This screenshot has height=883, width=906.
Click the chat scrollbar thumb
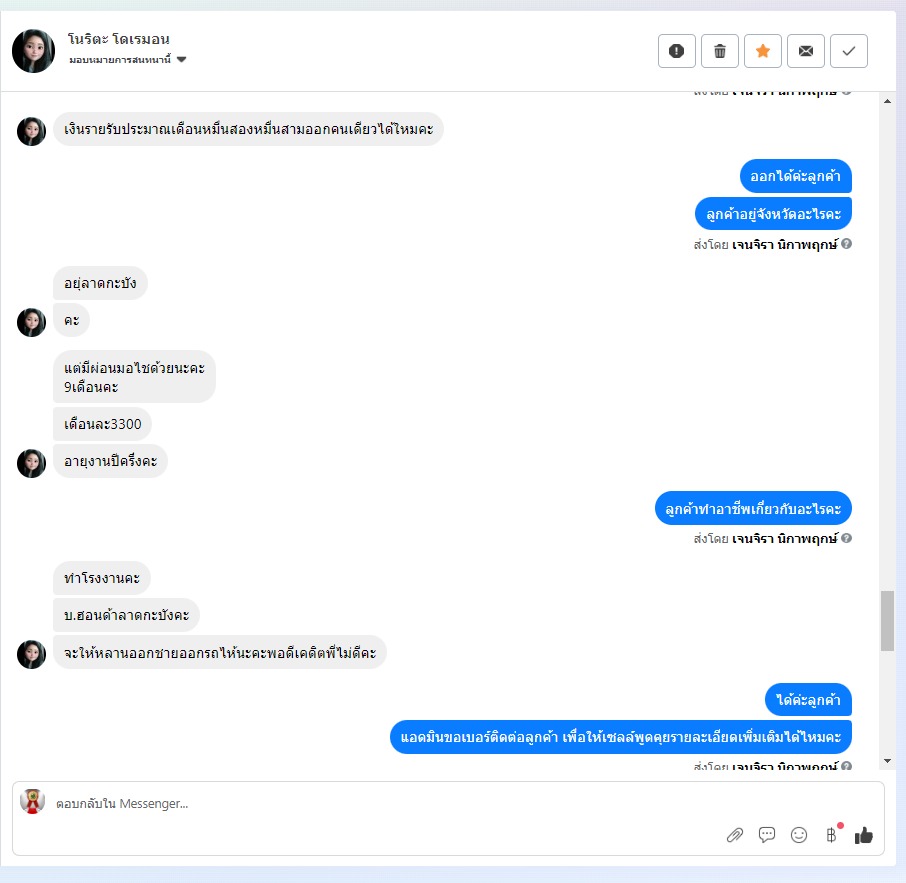coord(888,621)
